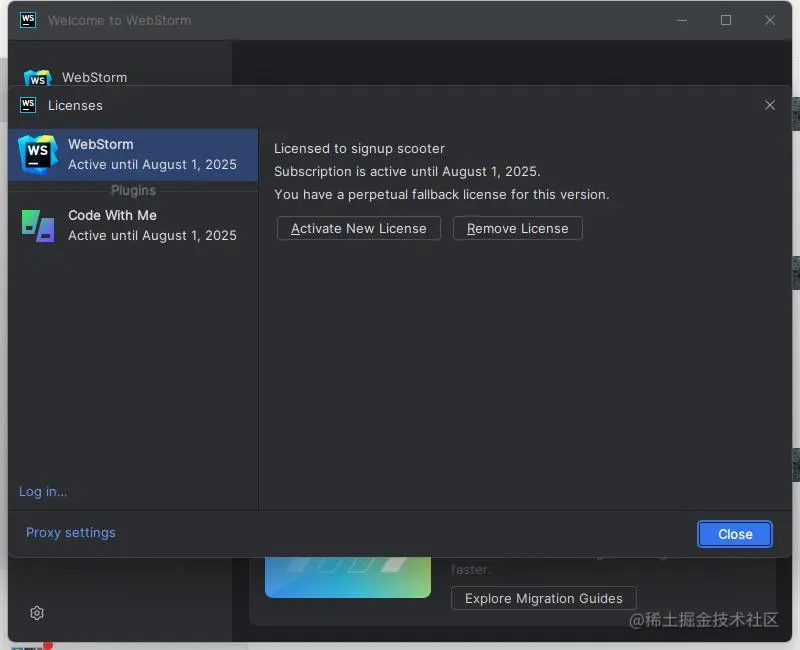Open settings gear in Welcome window
This screenshot has height=650, width=800.
click(37, 613)
